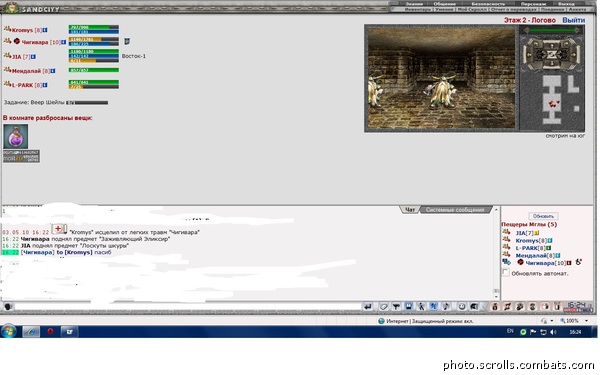Image resolution: width=600 pixels, height=375 pixels.
Task: Send the chat message with the enter arrow
Action: [368, 307]
